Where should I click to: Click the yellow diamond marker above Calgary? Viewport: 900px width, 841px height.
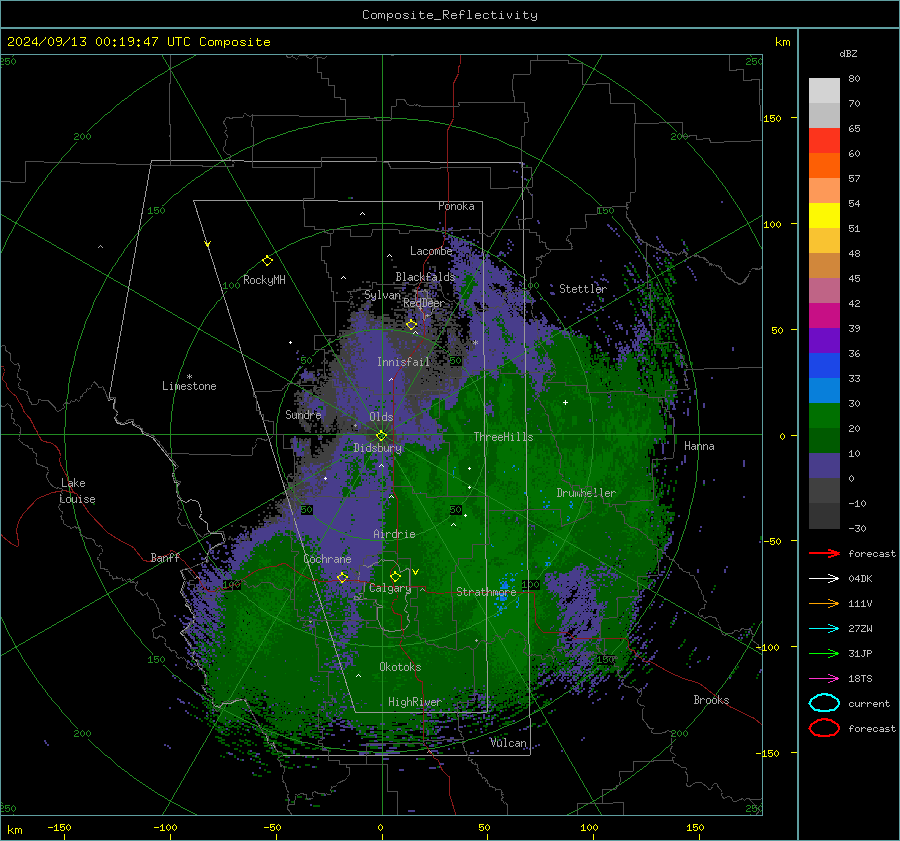[x=395, y=576]
